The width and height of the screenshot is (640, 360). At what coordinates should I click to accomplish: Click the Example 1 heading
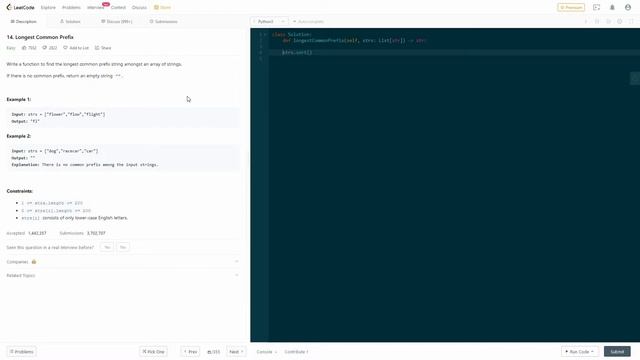pos(19,99)
